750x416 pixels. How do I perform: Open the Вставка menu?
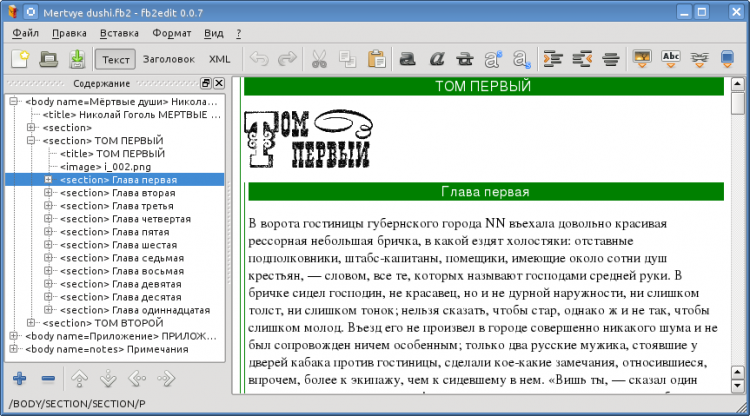coord(119,33)
